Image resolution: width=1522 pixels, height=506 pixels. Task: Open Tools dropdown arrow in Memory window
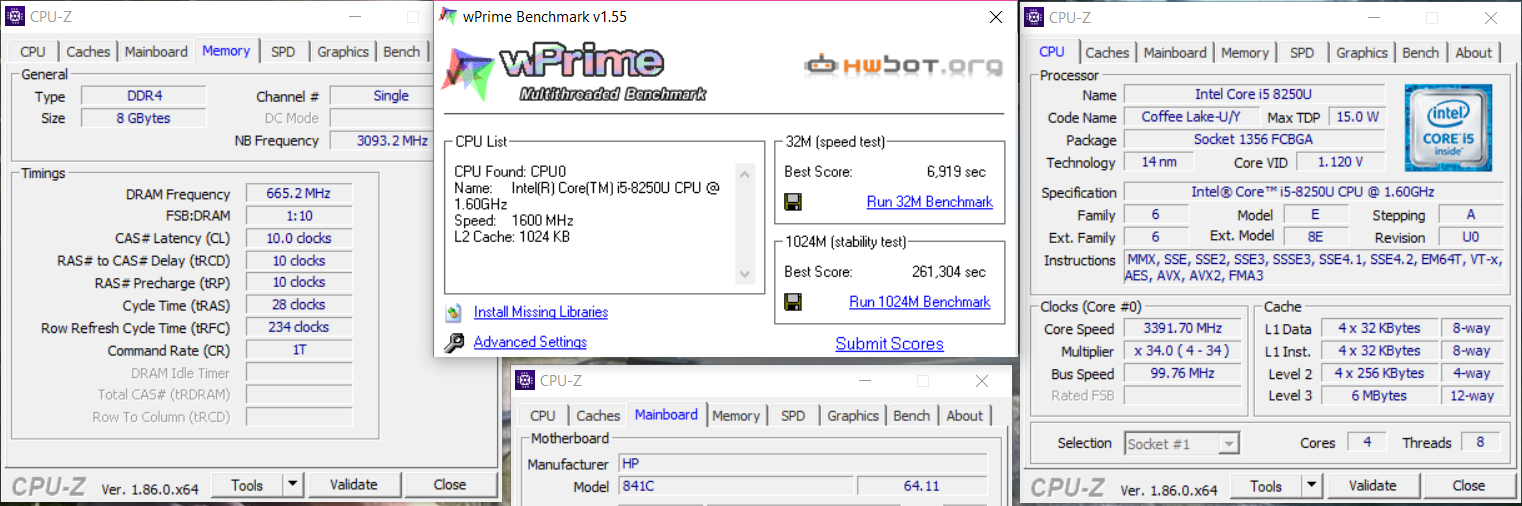[292, 485]
